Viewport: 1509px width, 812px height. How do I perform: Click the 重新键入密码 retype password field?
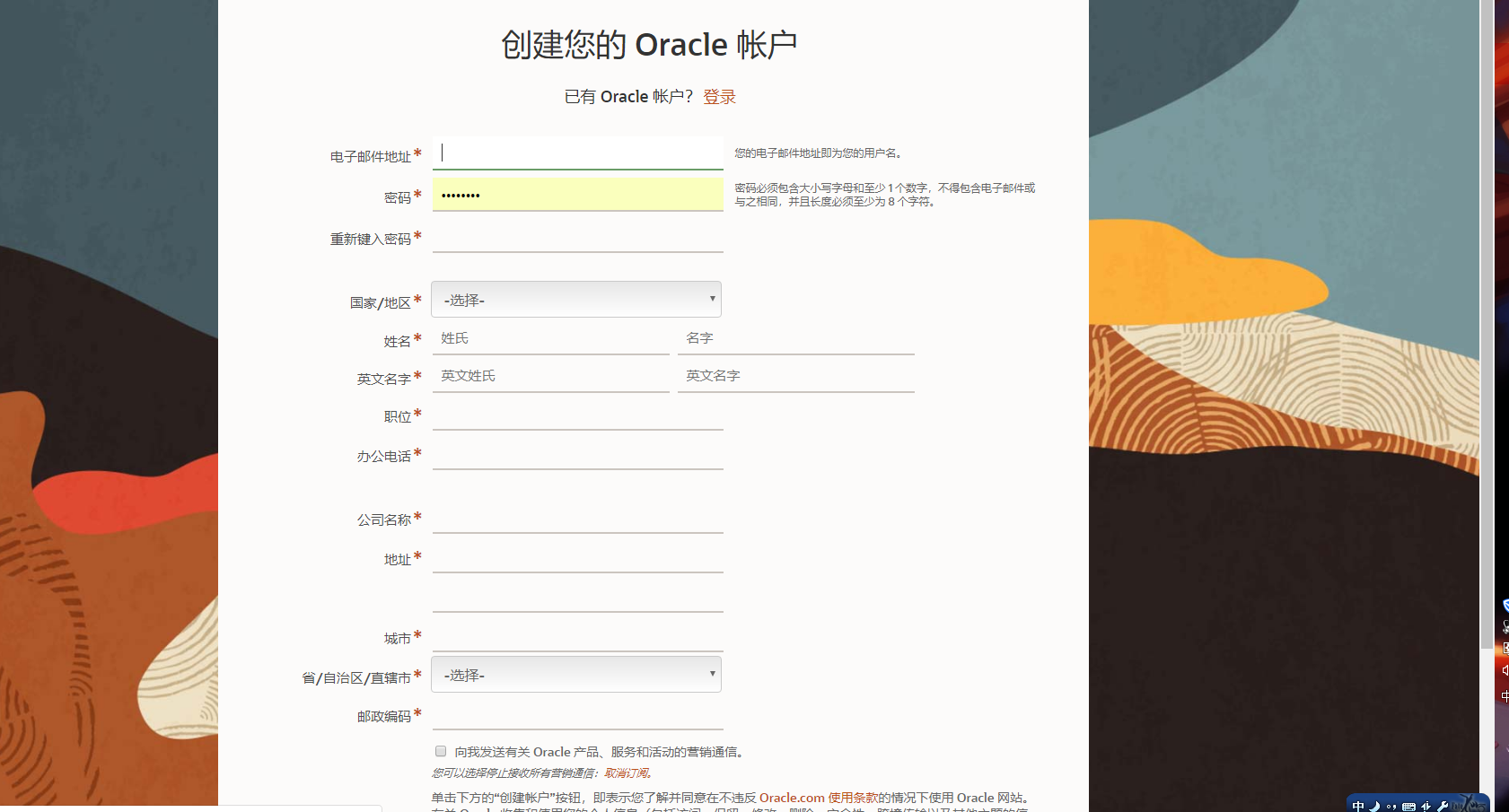(577, 237)
